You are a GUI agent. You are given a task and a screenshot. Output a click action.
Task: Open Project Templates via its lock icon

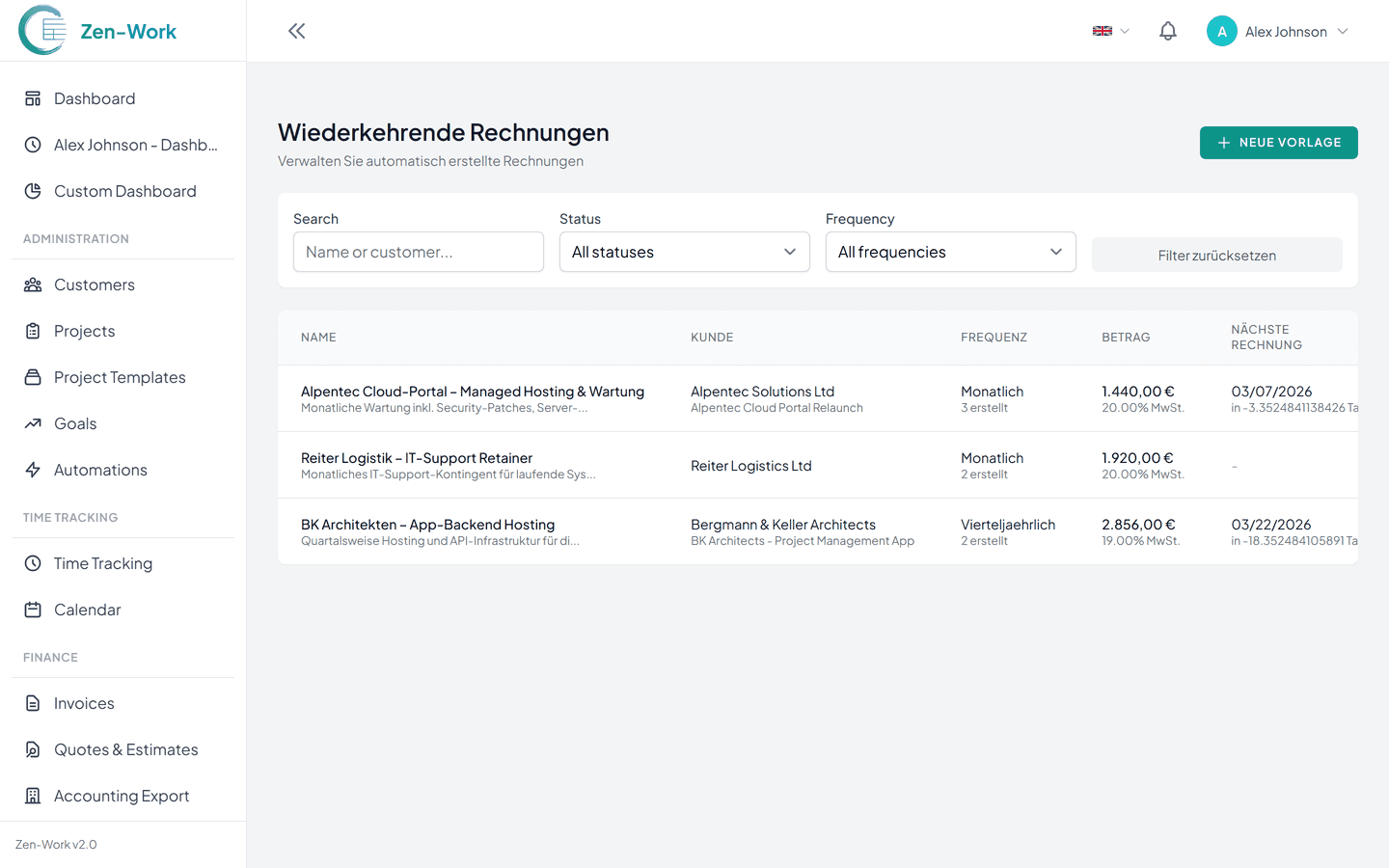pos(32,377)
